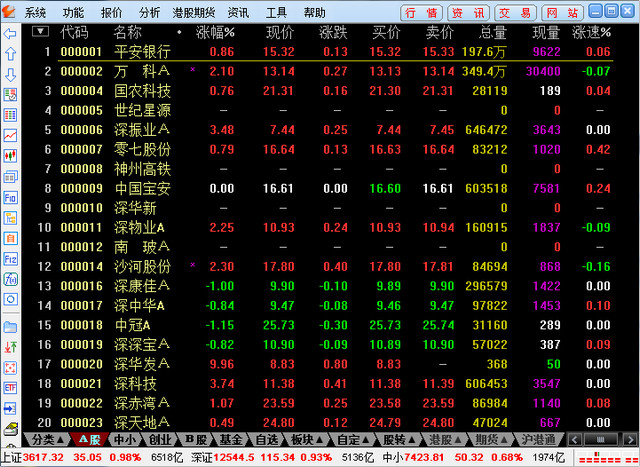The width and height of the screenshot is (640, 467).
Task: Open the 系统 menu
Action: (x=35, y=13)
